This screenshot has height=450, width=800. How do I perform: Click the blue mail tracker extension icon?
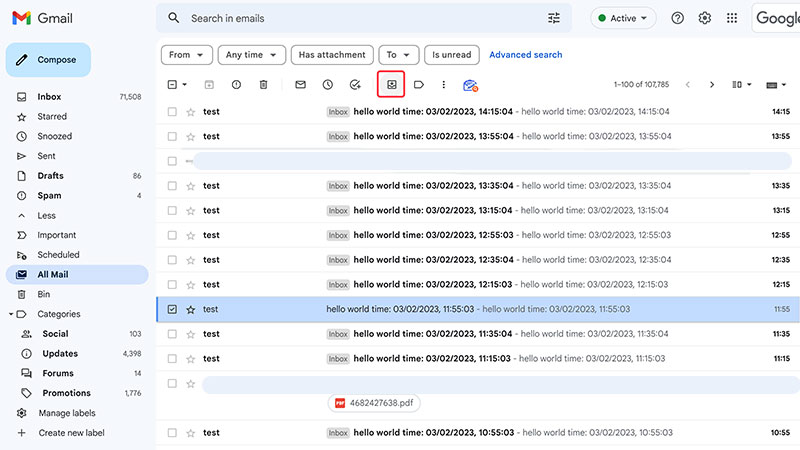tap(470, 85)
